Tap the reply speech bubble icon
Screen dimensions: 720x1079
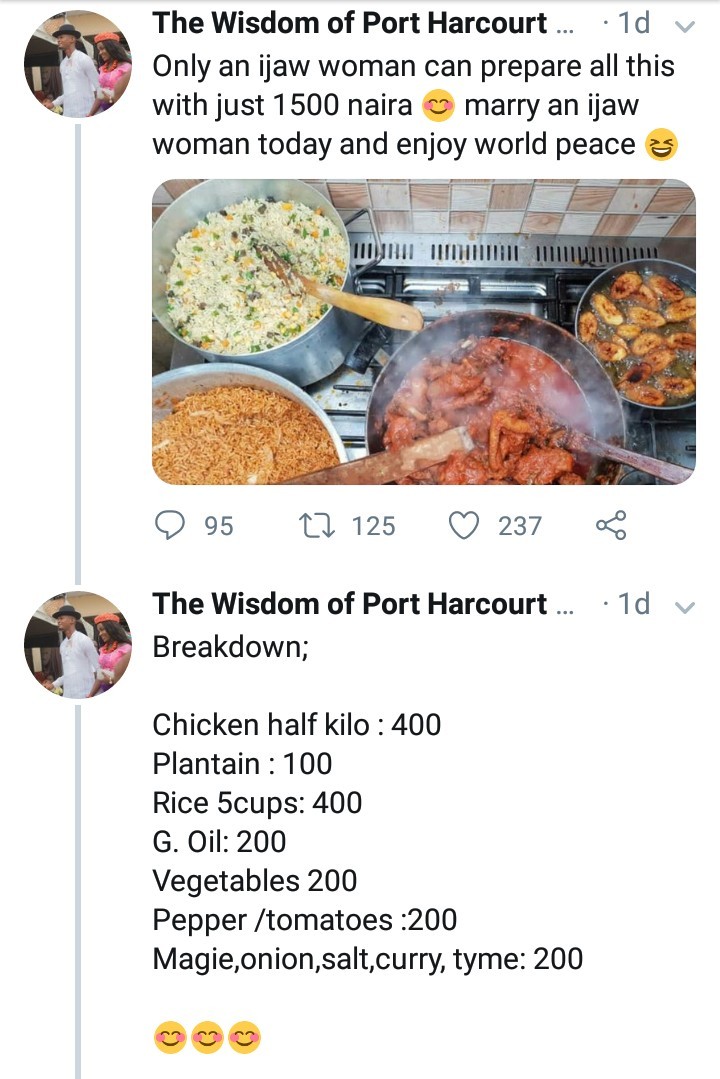point(171,525)
